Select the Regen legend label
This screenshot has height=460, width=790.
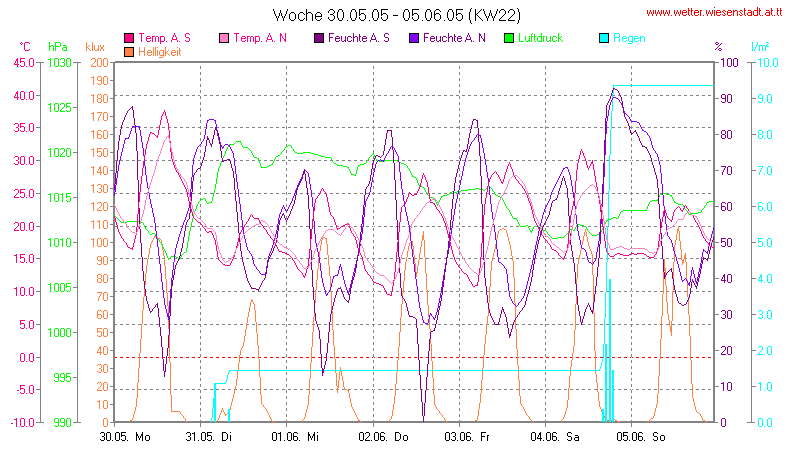[x=629, y=38]
